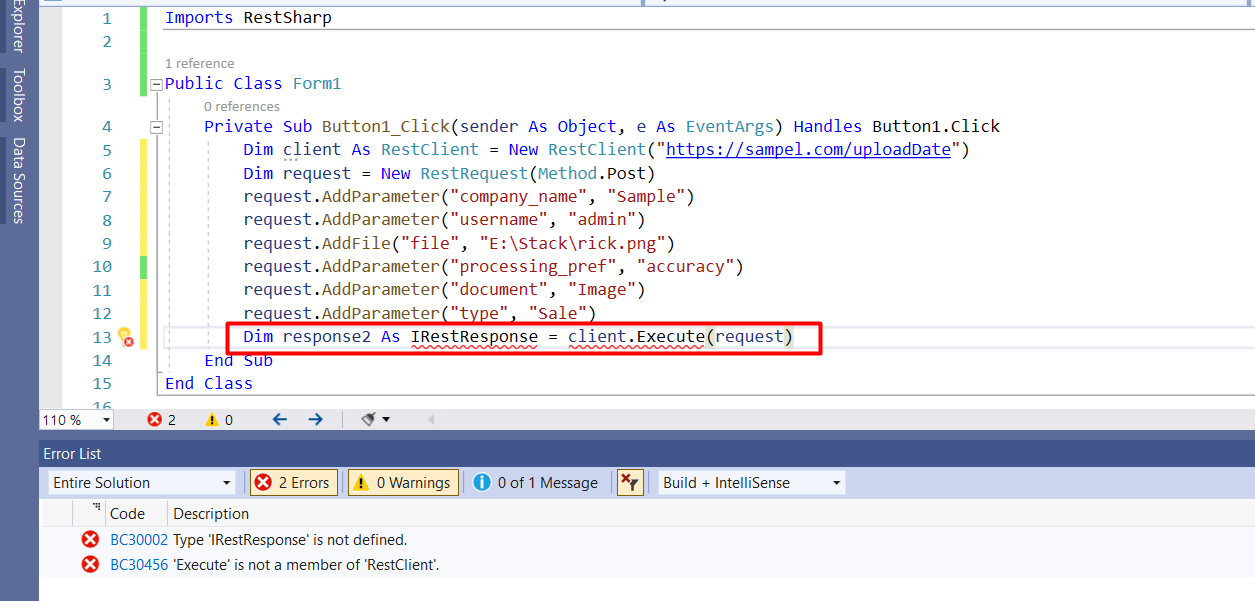
Task: Click the Error List panel title bar
Action: [647, 454]
